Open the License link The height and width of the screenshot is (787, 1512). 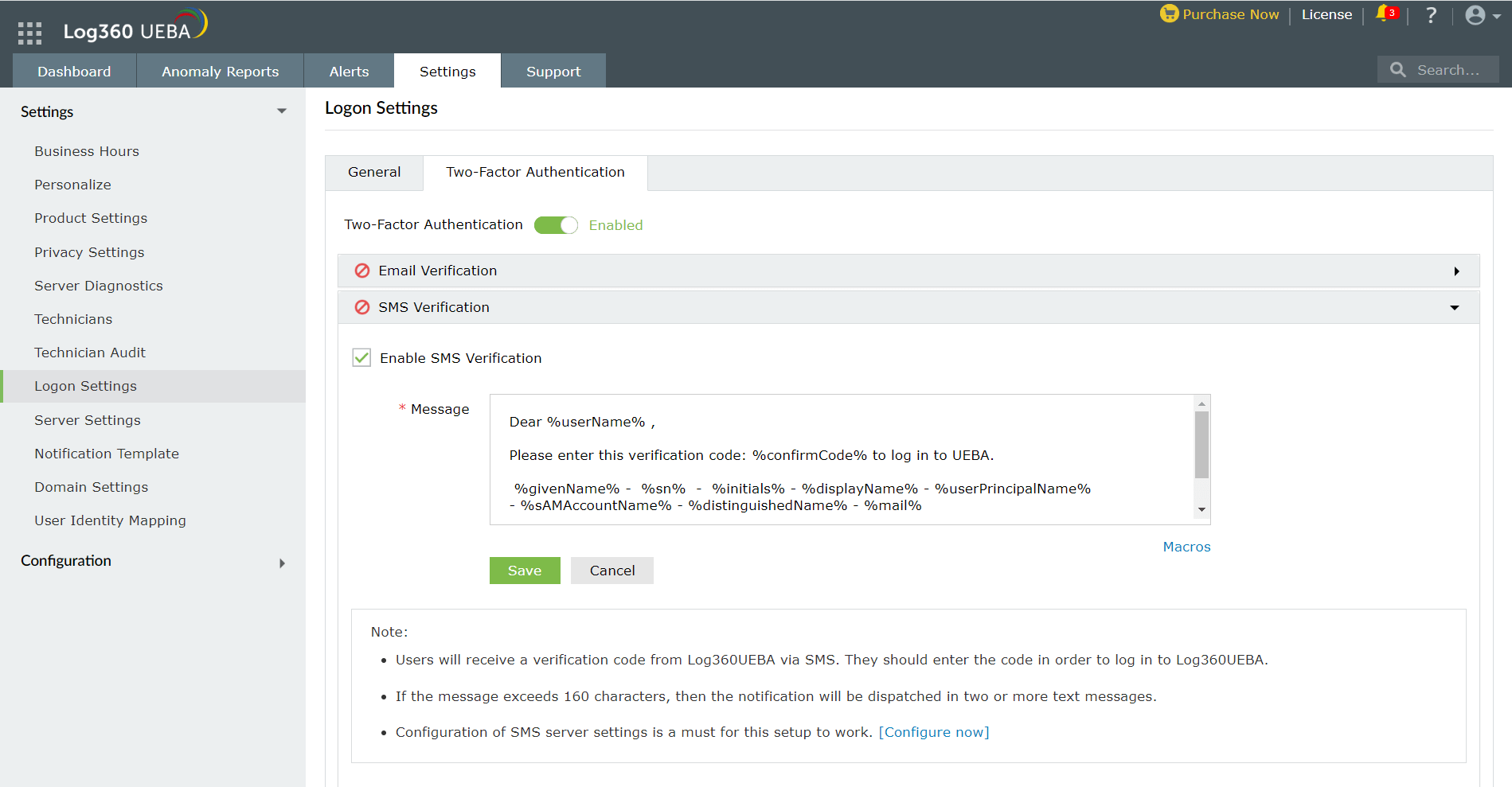click(x=1326, y=14)
